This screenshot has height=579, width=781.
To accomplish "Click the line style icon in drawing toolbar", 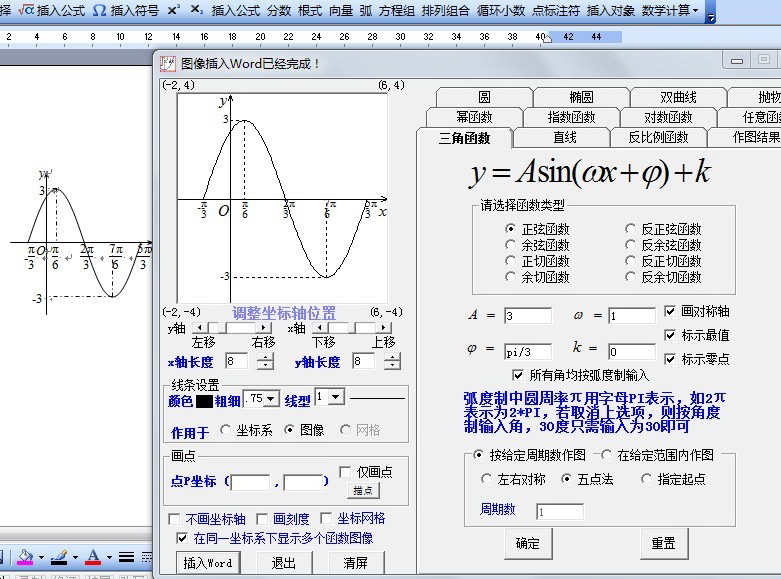I will (x=127, y=557).
